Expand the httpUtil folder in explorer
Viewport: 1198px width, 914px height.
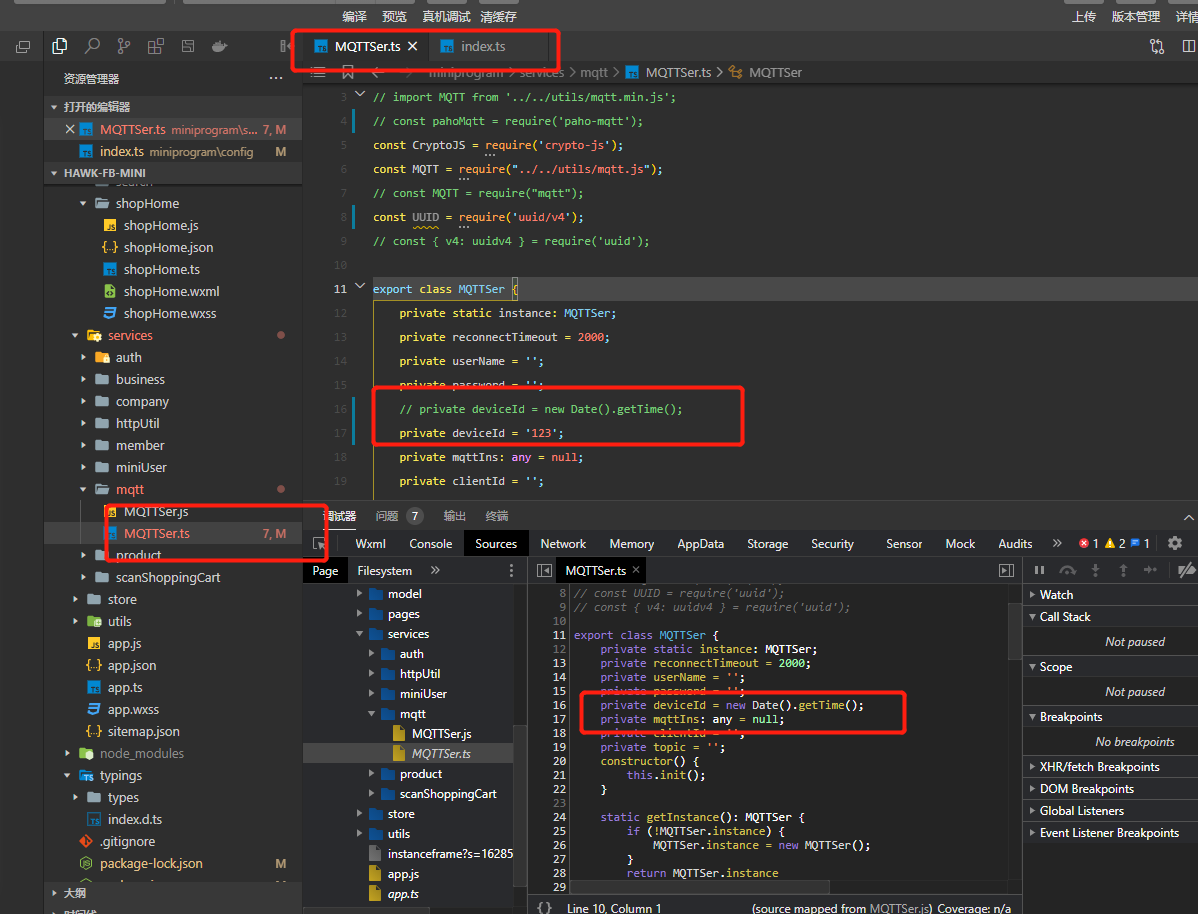pos(83,423)
